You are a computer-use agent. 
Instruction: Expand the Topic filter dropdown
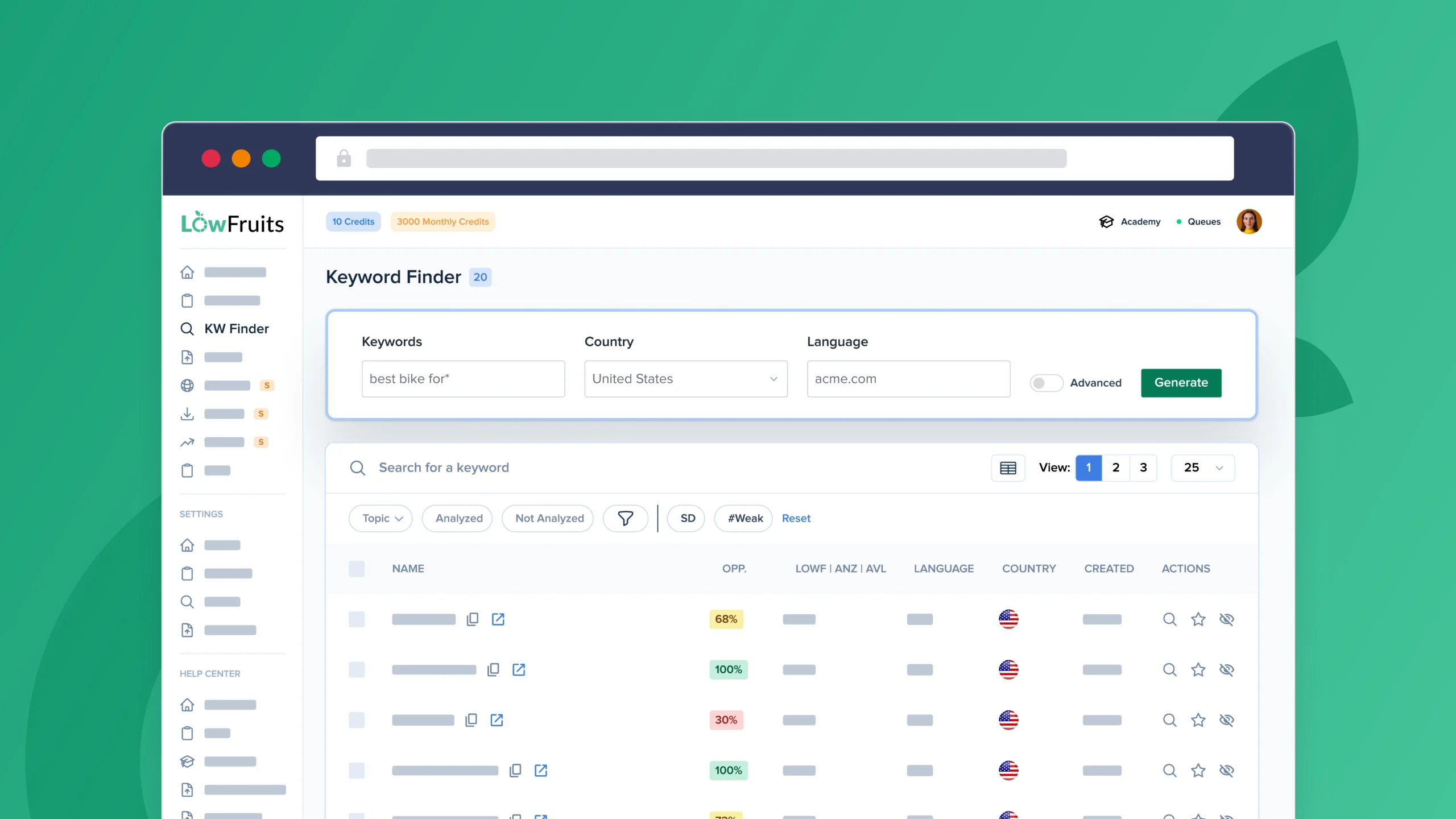[380, 518]
